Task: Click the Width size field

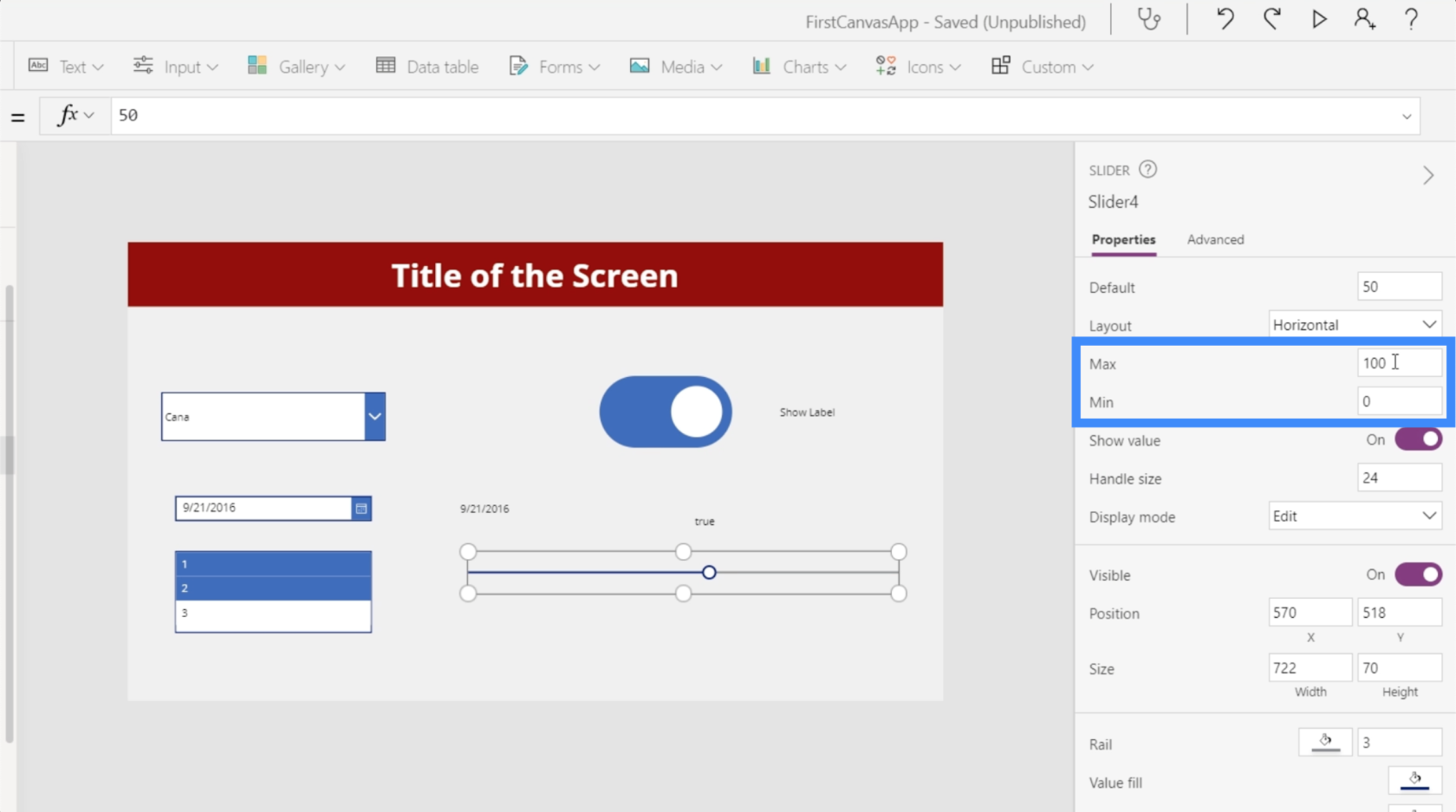Action: click(1310, 668)
